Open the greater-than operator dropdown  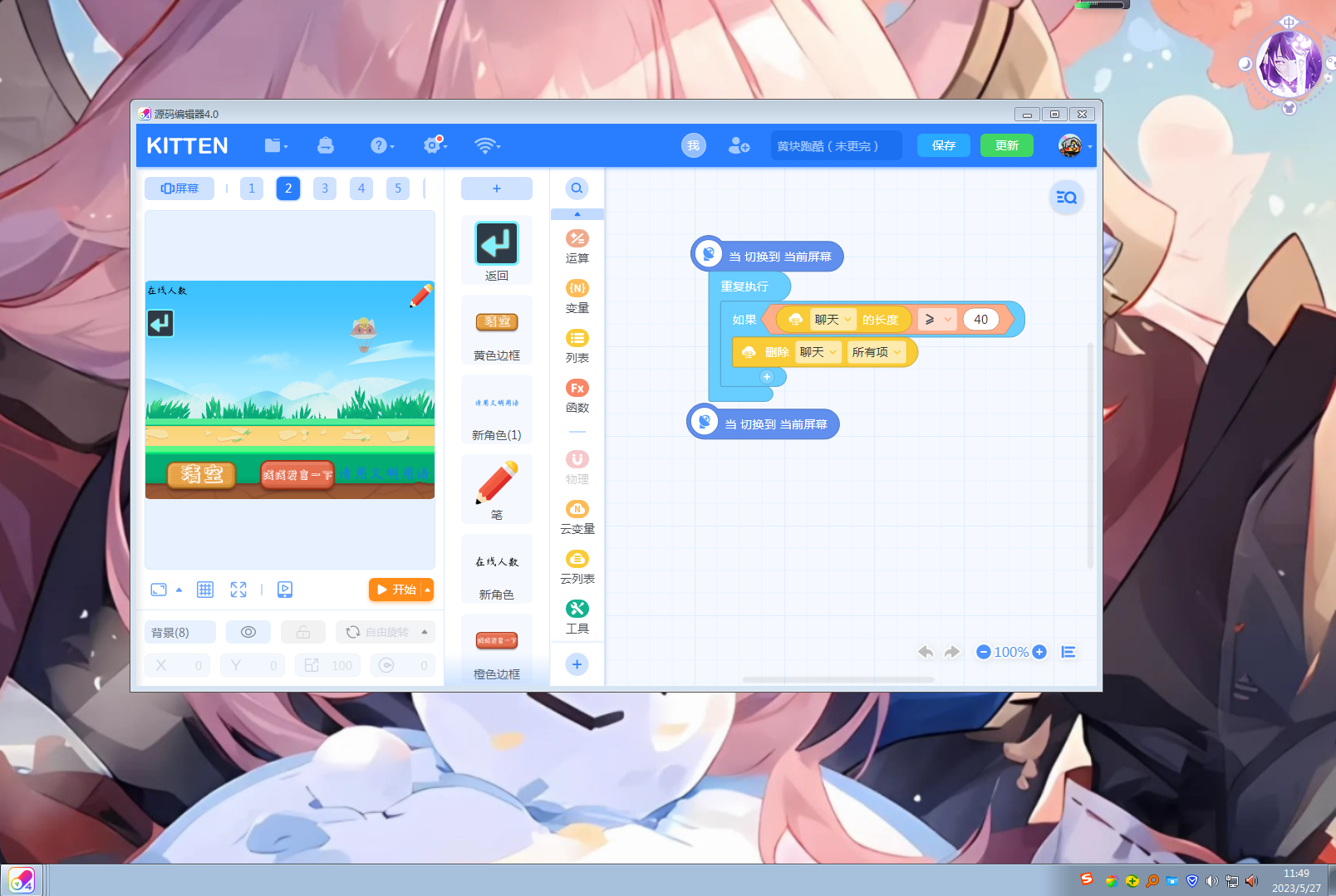pos(938,320)
